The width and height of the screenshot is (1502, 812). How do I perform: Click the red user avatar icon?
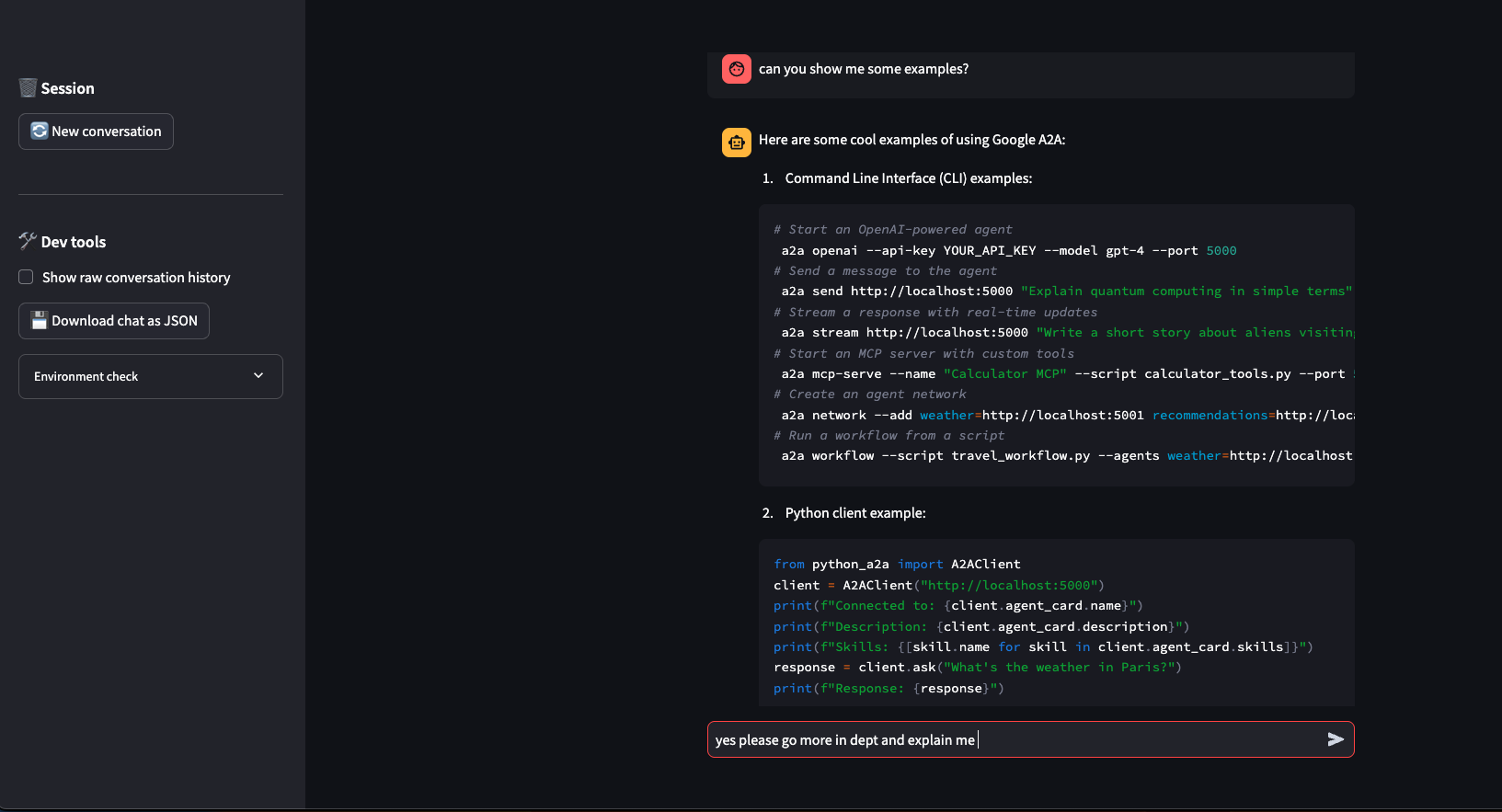(737, 69)
